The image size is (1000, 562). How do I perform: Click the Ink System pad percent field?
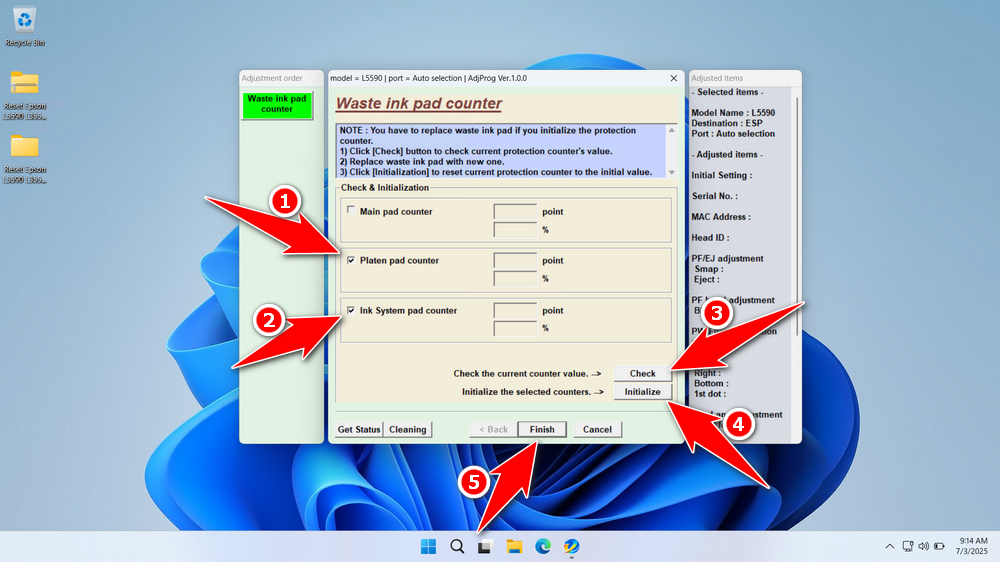(515, 328)
